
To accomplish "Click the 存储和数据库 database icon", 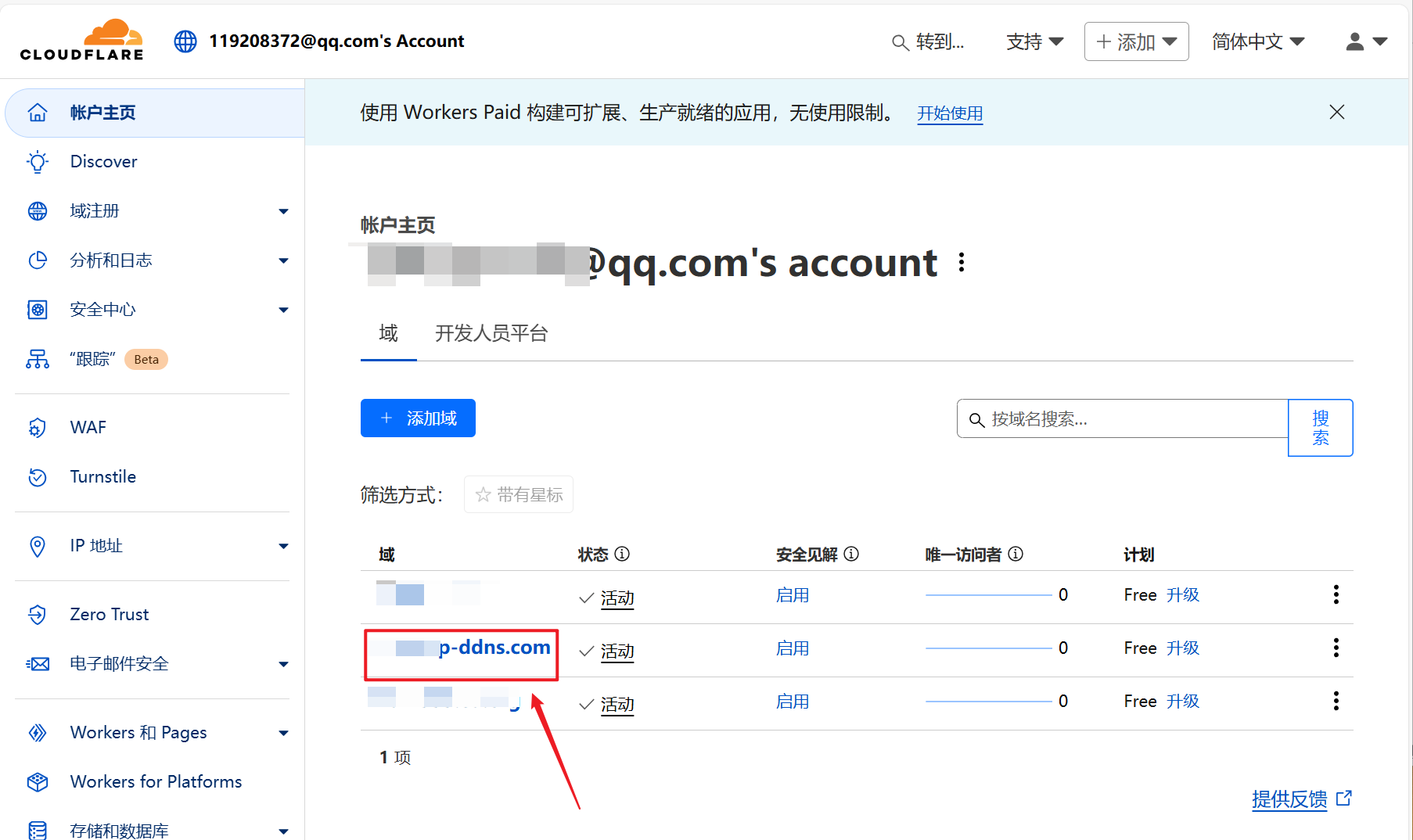I will point(38,831).
